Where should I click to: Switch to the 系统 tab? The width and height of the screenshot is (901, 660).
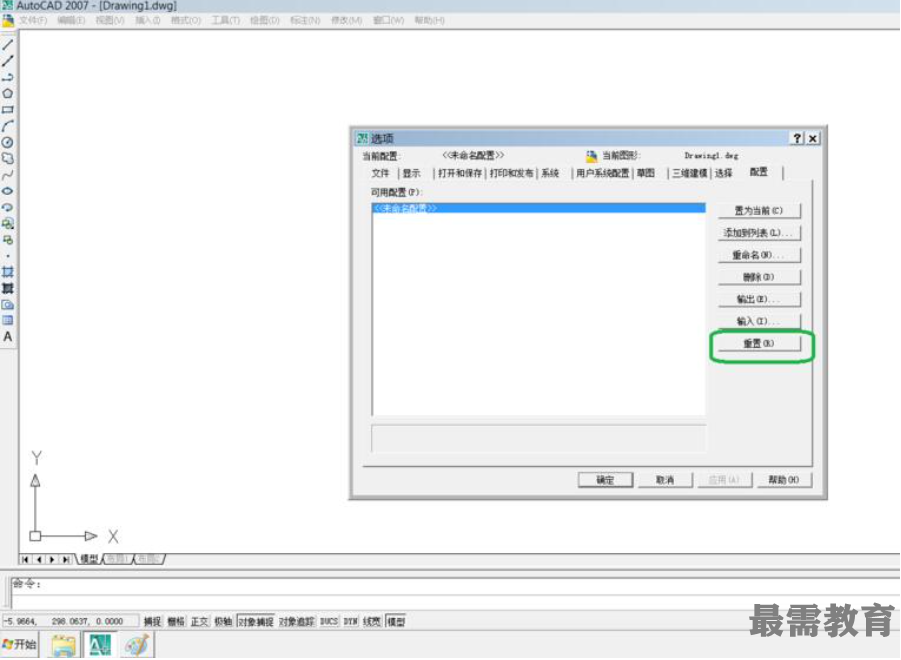coord(550,173)
